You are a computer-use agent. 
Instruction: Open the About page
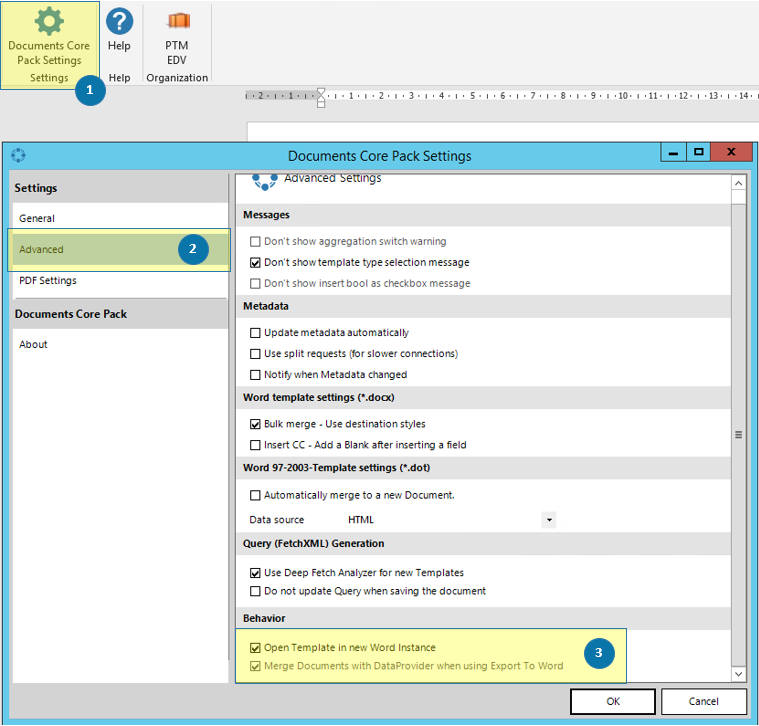120,345
